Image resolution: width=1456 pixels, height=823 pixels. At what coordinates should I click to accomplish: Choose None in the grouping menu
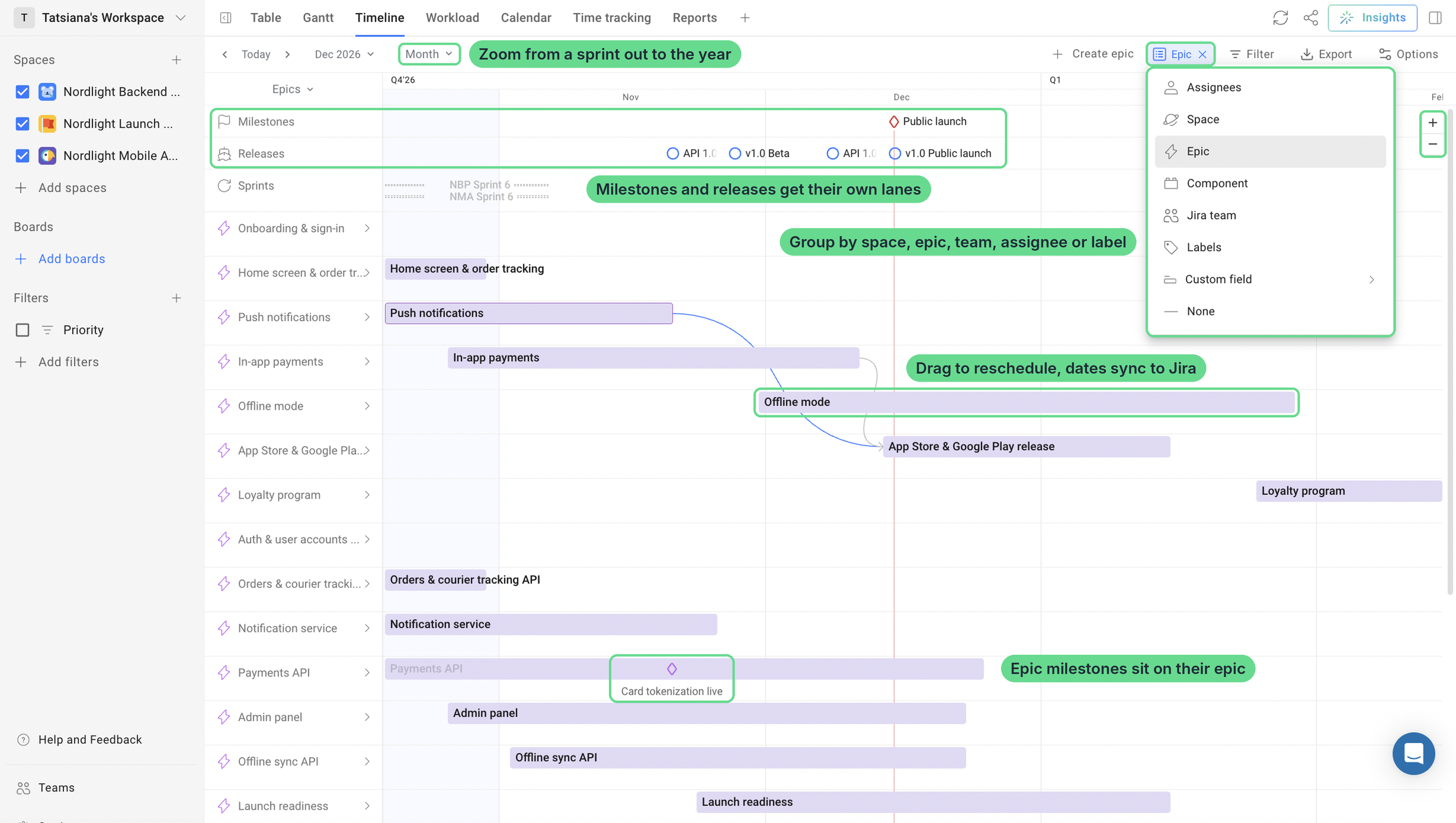pos(1270,311)
